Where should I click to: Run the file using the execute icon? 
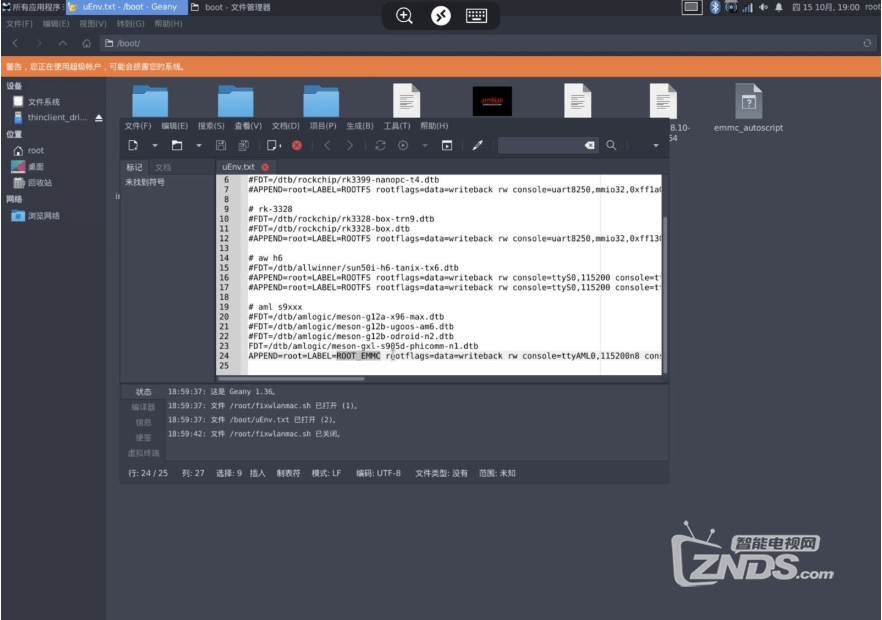[x=447, y=146]
